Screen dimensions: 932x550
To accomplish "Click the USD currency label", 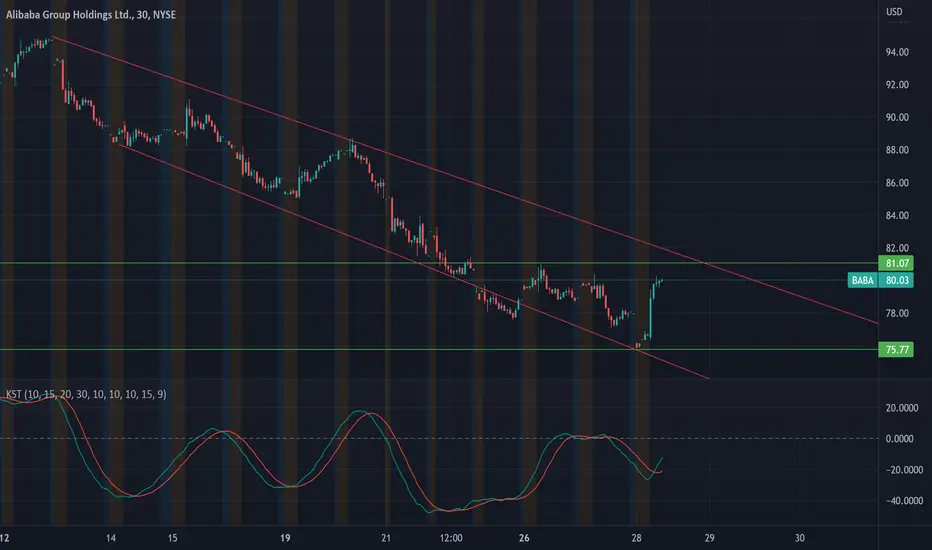I will click(x=894, y=12).
